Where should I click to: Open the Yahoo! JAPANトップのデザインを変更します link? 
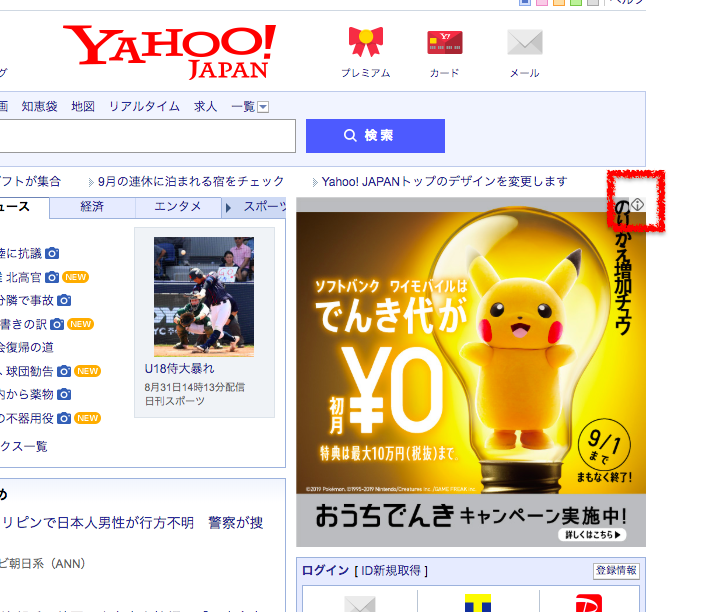coord(444,181)
